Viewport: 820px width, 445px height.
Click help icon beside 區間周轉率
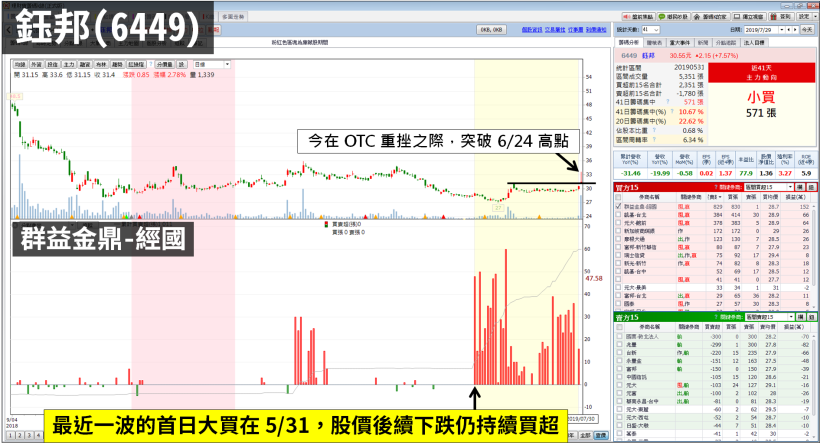[654, 140]
